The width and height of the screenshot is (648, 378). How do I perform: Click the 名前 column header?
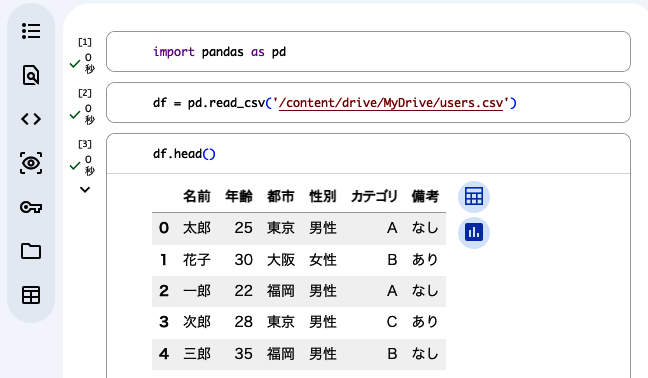(x=197, y=196)
